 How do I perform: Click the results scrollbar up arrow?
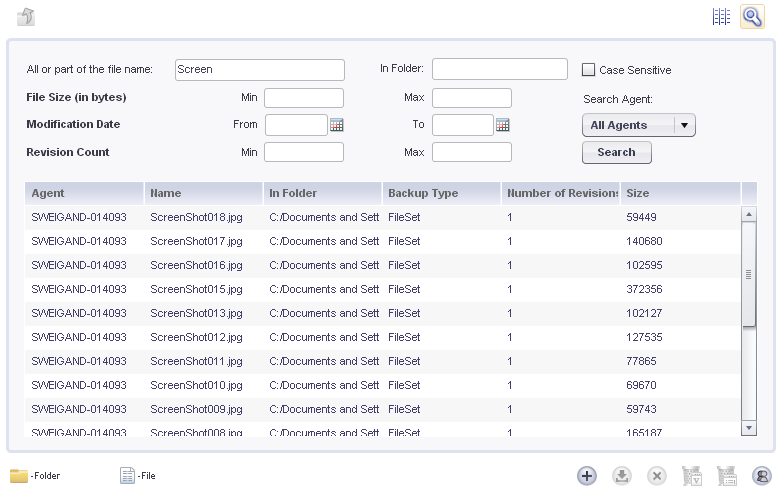pos(749,214)
